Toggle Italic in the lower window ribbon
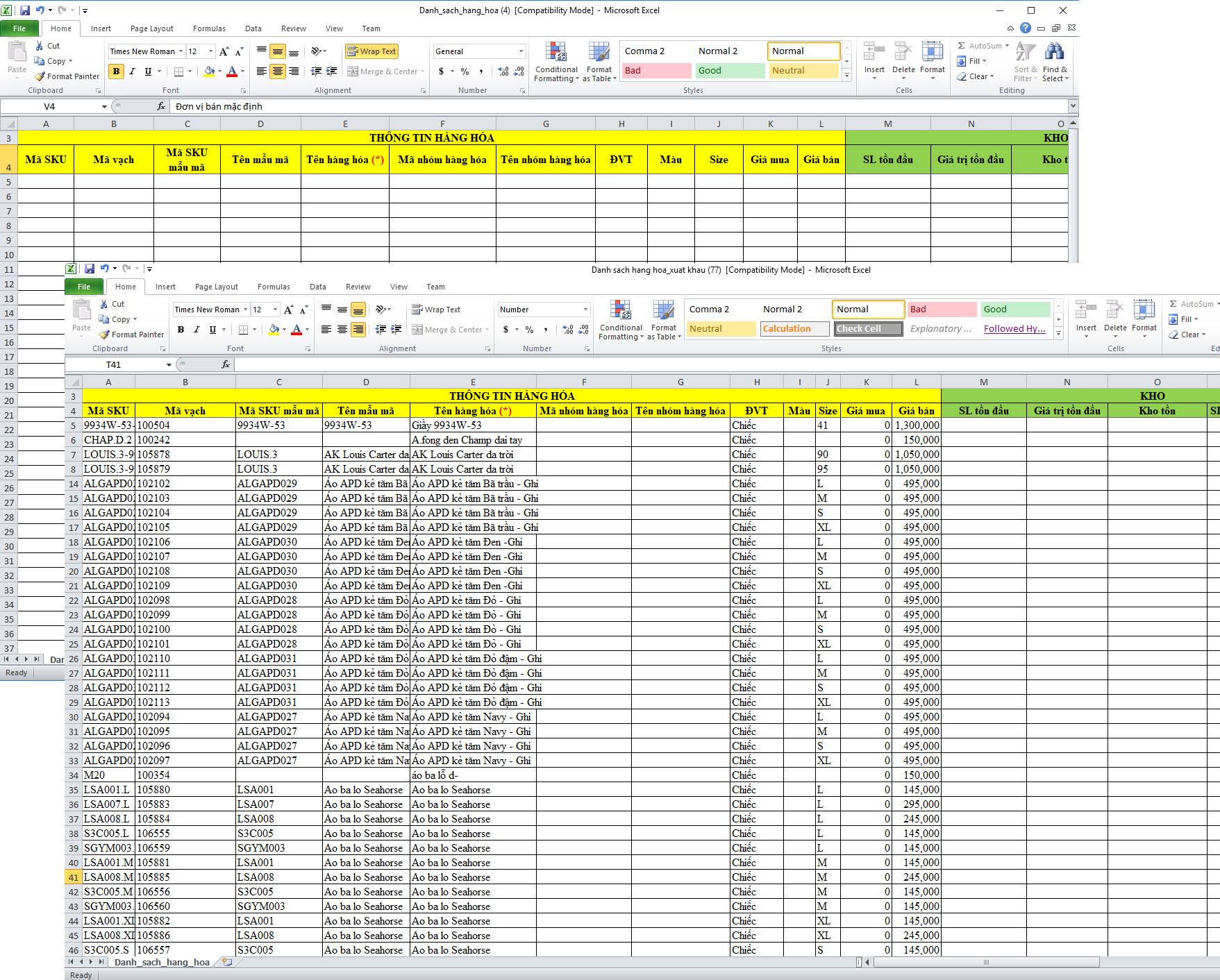Image resolution: width=1220 pixels, height=980 pixels. 197,330
